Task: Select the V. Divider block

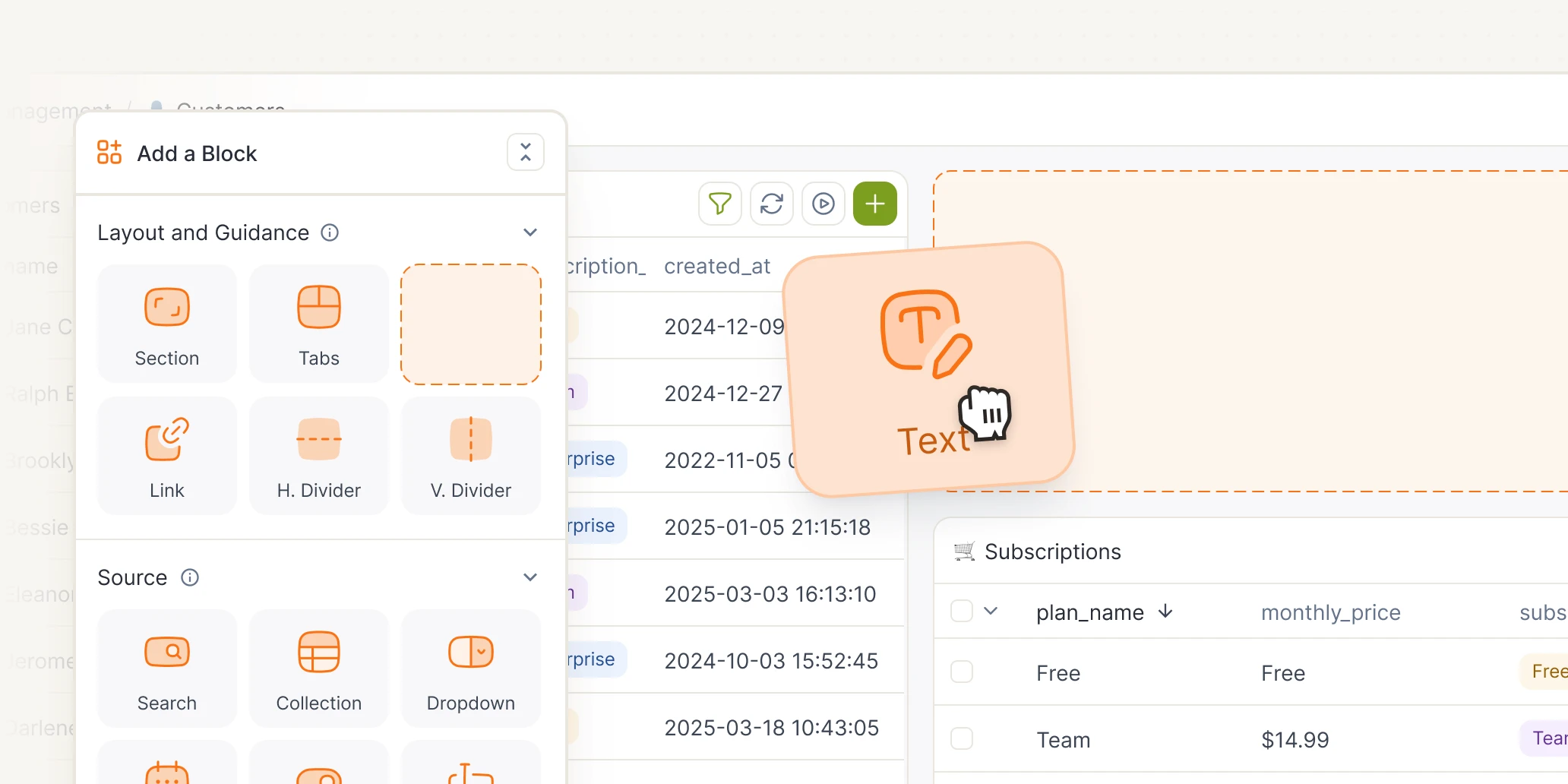Action: [x=470, y=455]
